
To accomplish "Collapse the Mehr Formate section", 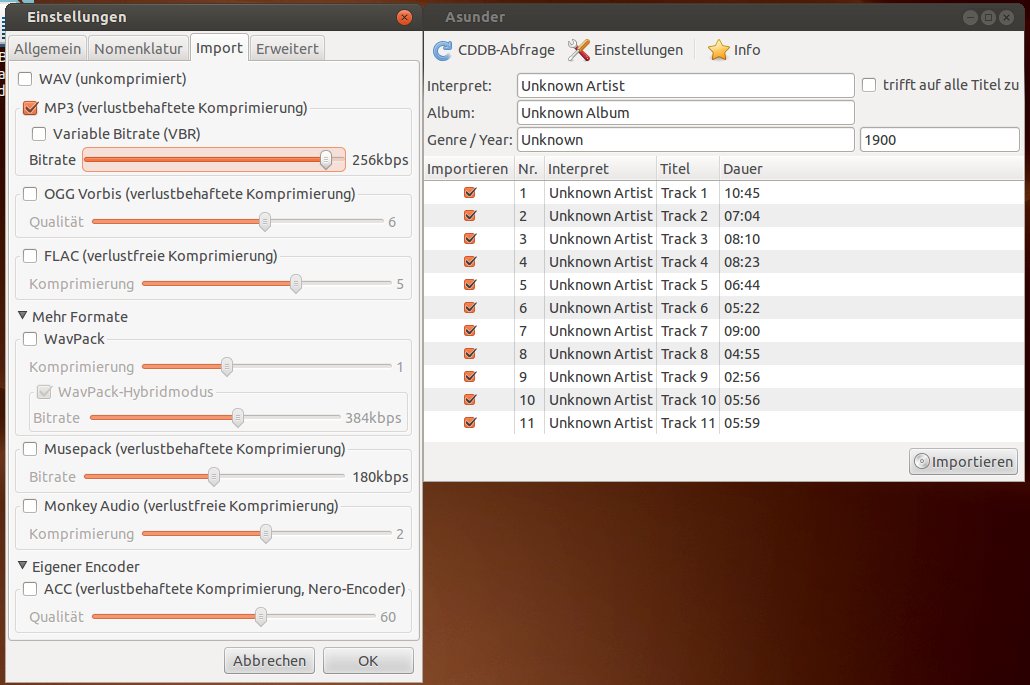I will pyautogui.click(x=22, y=316).
